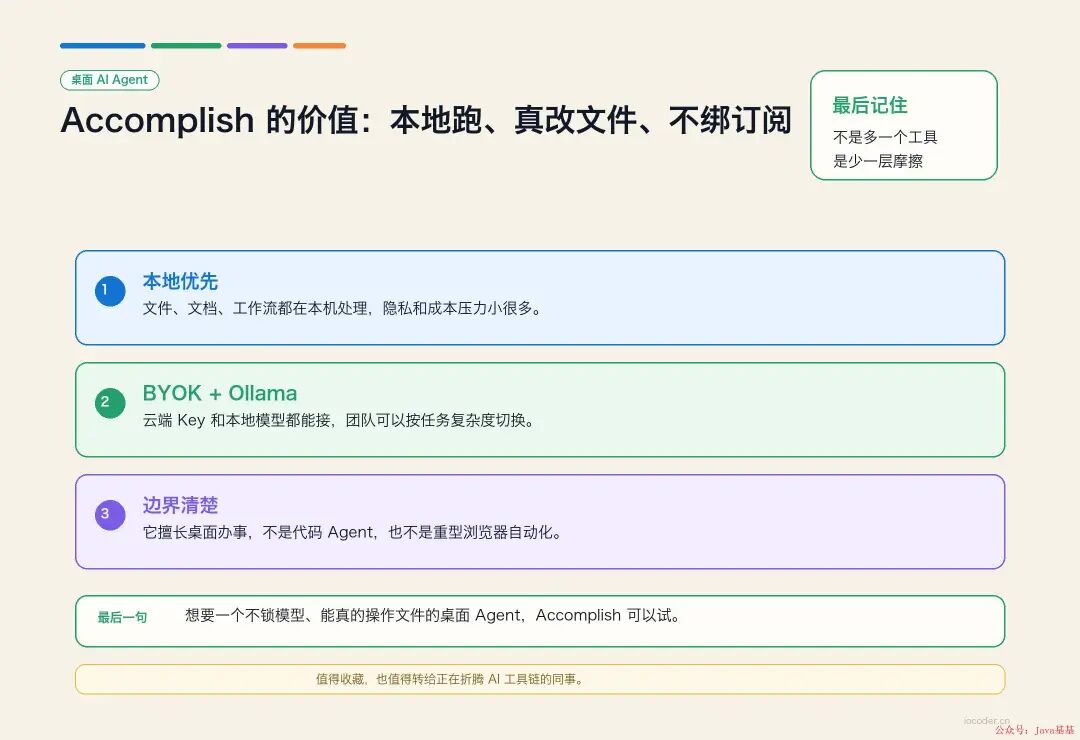Click the 桌面 AI Agent pill tag
Image resolution: width=1080 pixels, height=740 pixels.
(x=110, y=80)
